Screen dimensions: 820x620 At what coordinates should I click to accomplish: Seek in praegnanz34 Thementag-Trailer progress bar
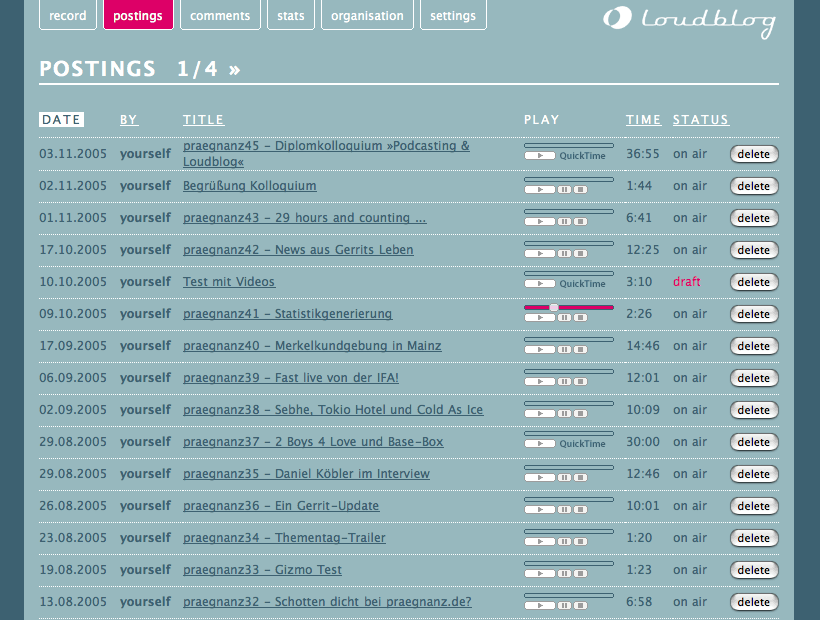pyautogui.click(x=569, y=531)
